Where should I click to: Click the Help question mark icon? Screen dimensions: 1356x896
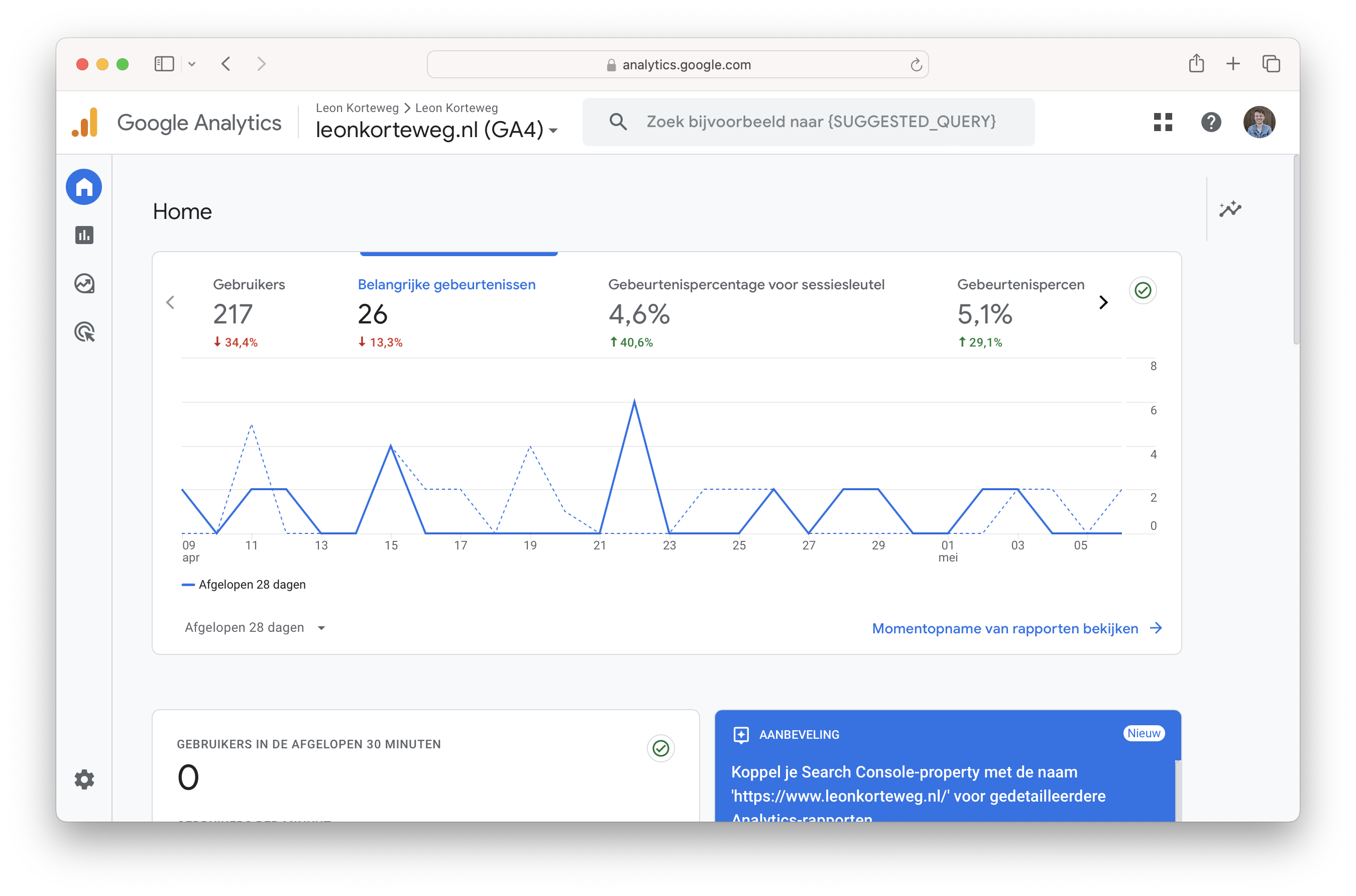pos(1211,122)
